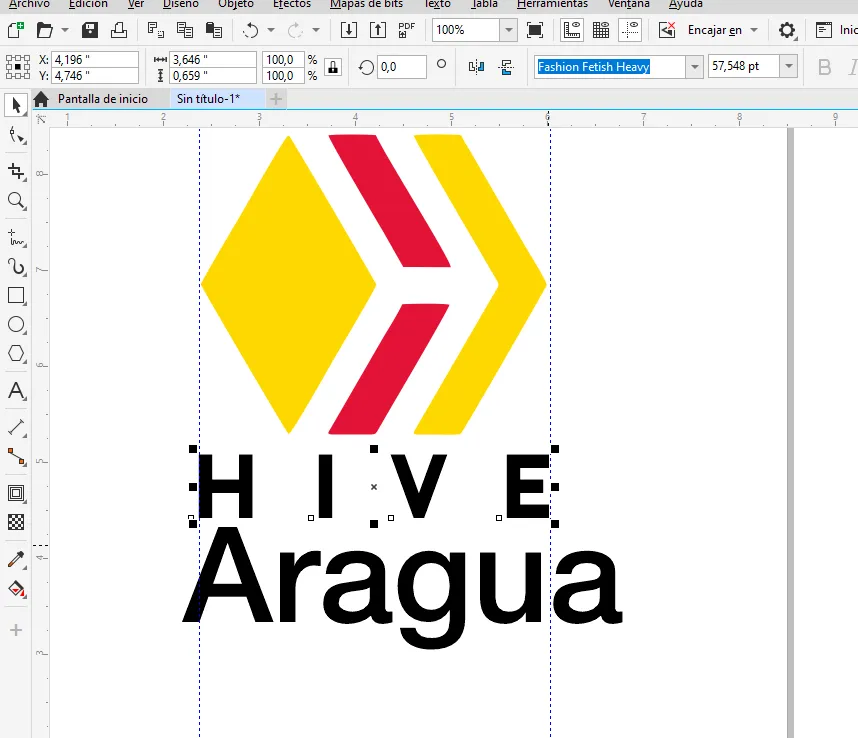
Task: Select the Freehand tool
Action: [x=16, y=237]
